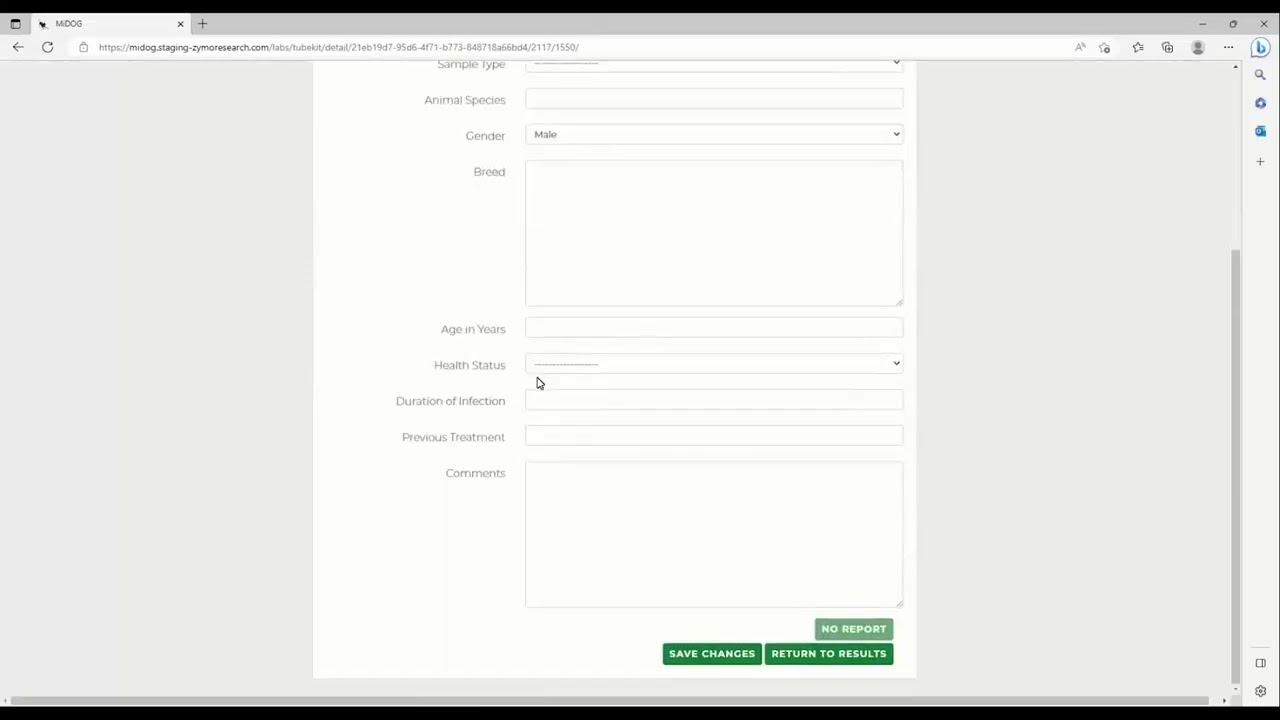Click the Health Status label
The image size is (1280, 720).
470,365
